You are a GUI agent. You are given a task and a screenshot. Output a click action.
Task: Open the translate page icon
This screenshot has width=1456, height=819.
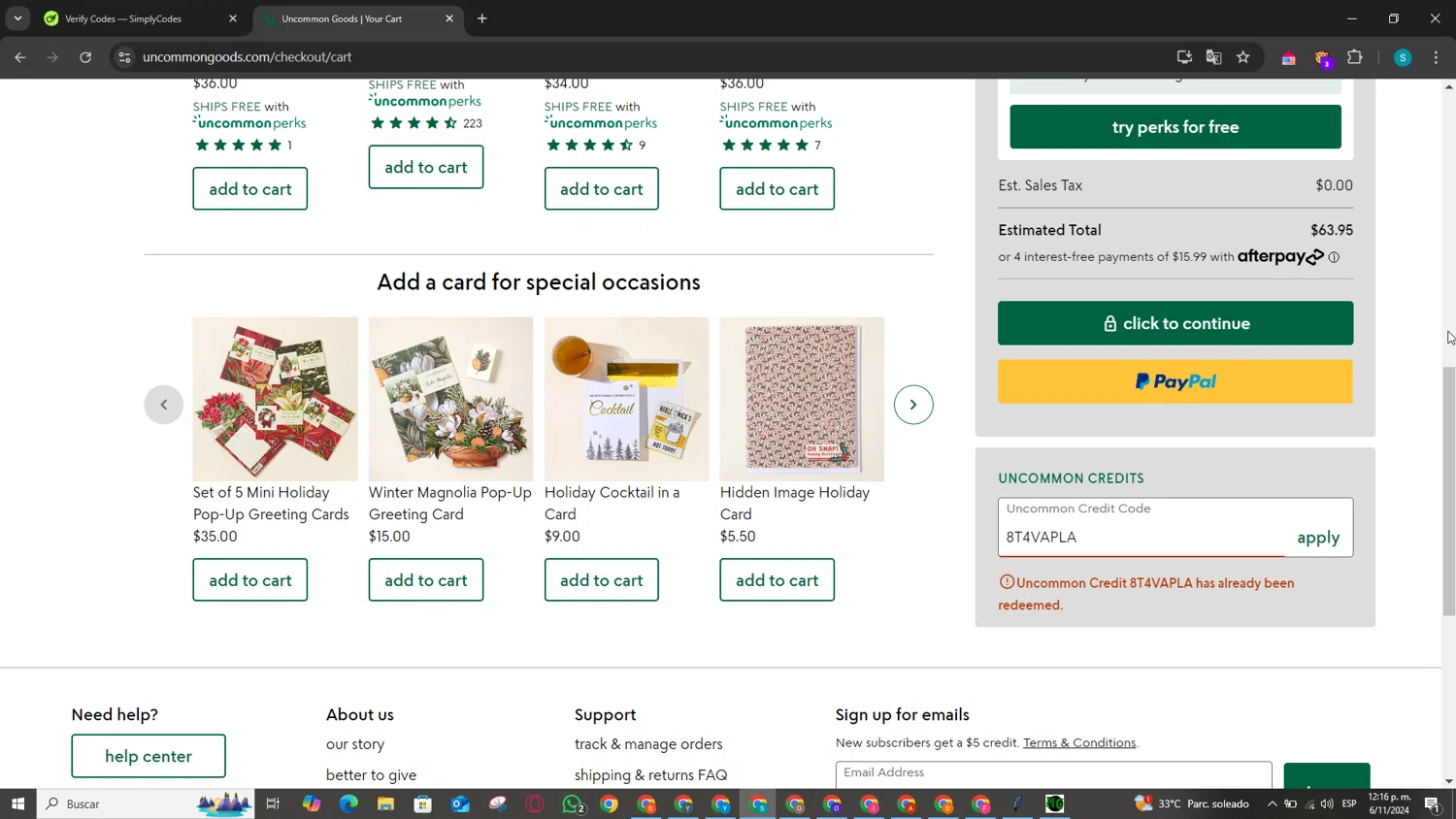click(x=1213, y=57)
